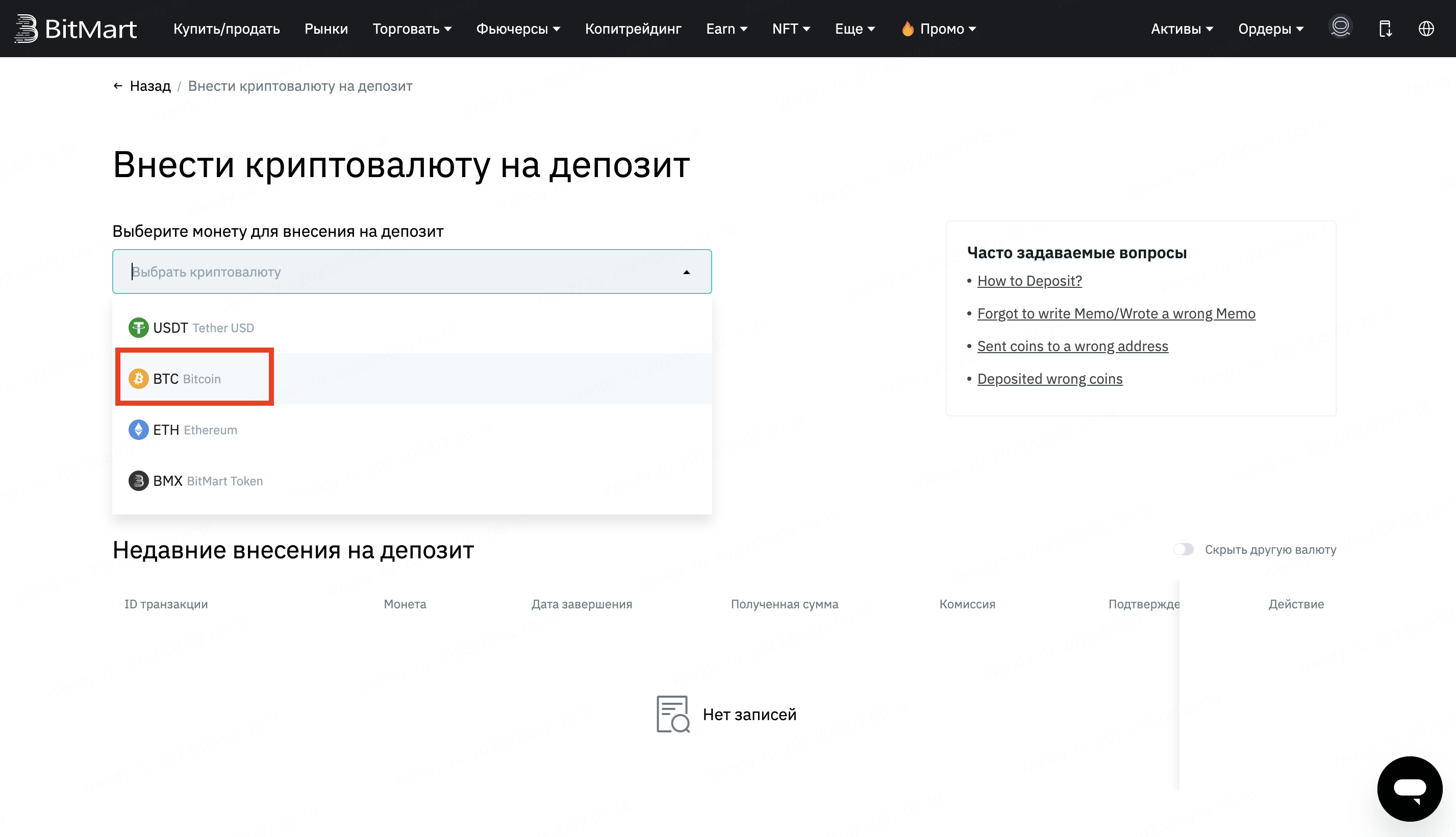1456x837 pixels.
Task: Click the no records document icon
Action: click(673, 714)
